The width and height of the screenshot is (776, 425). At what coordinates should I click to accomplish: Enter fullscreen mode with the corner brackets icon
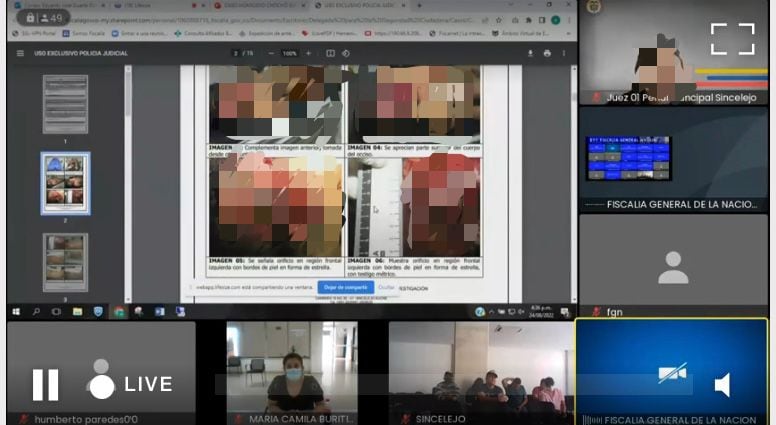click(732, 39)
